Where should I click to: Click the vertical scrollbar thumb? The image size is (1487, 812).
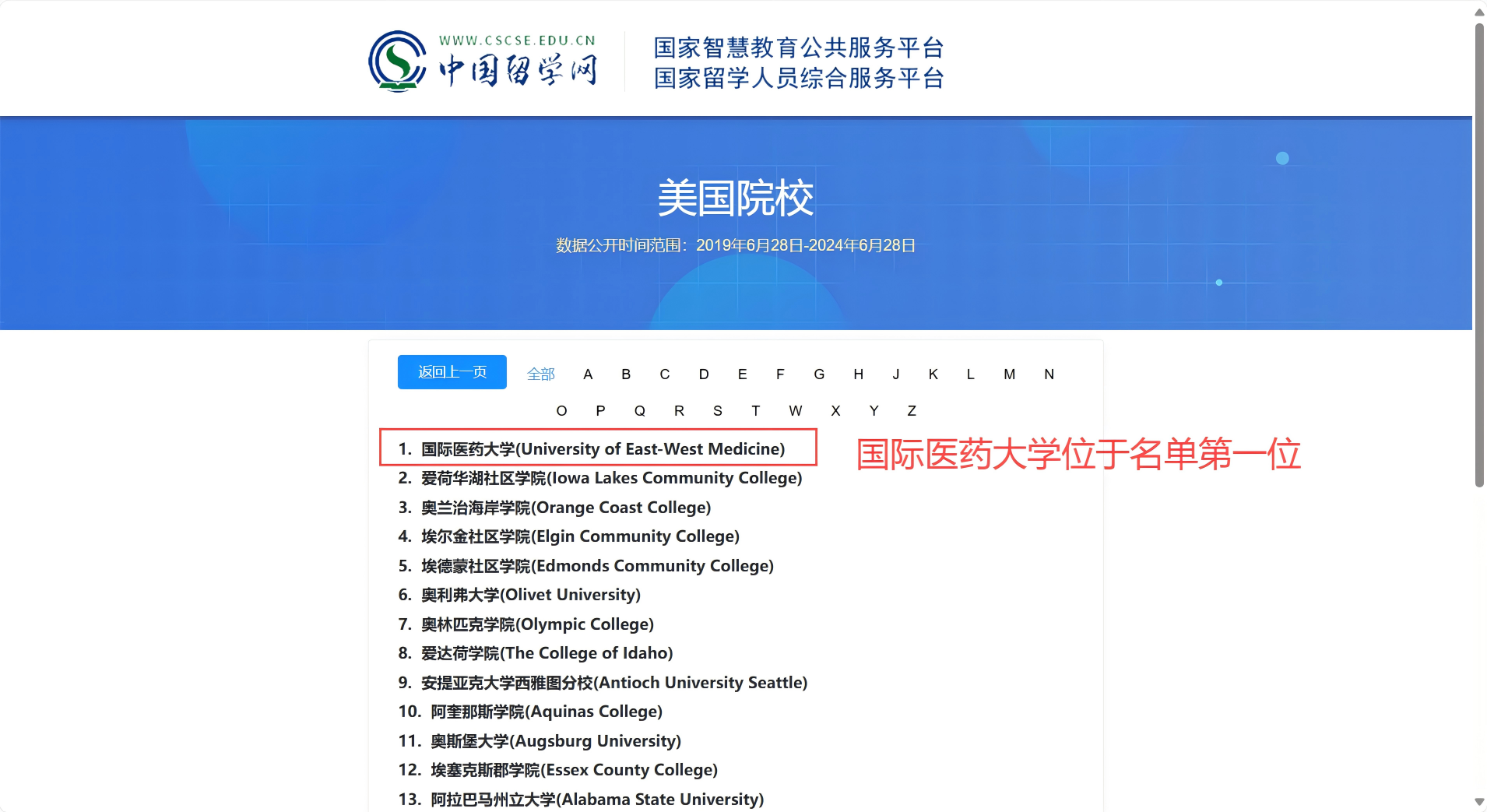(x=1479, y=255)
